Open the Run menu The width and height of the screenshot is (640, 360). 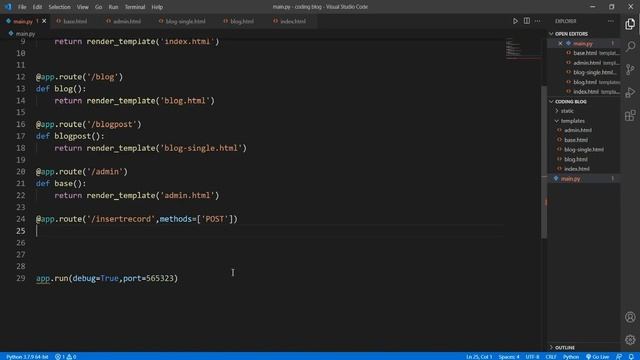point(113,7)
